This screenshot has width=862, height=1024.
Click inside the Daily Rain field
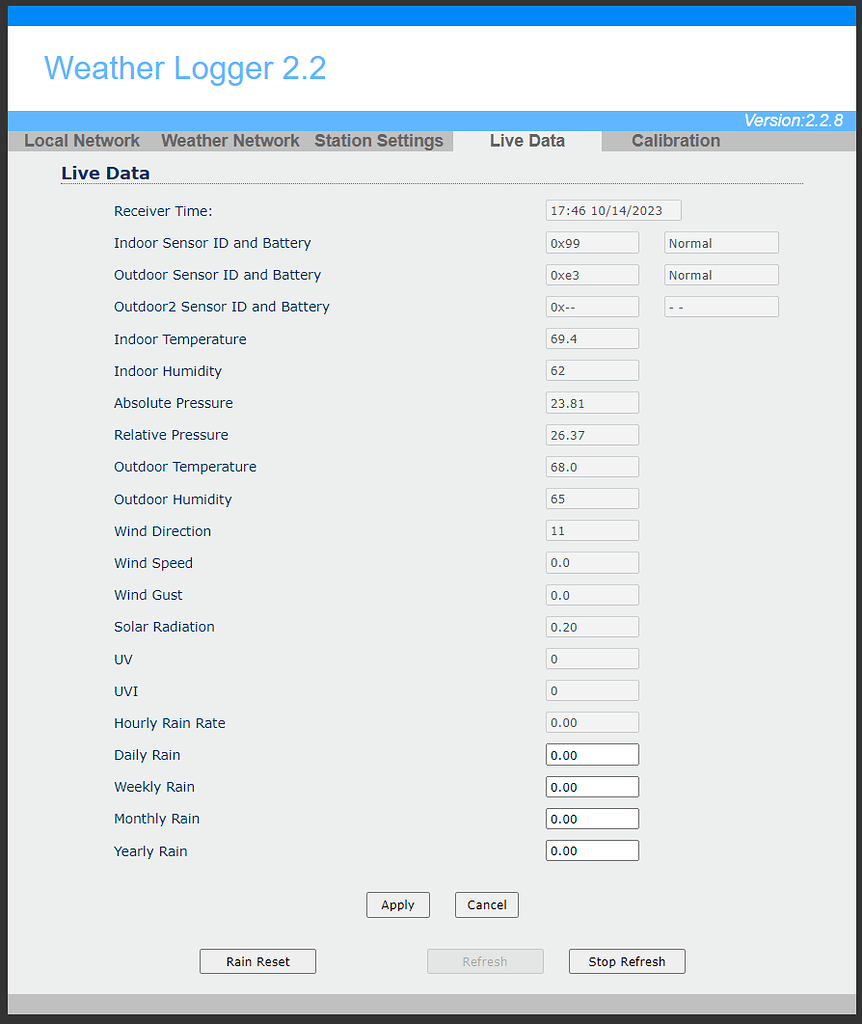click(x=591, y=754)
